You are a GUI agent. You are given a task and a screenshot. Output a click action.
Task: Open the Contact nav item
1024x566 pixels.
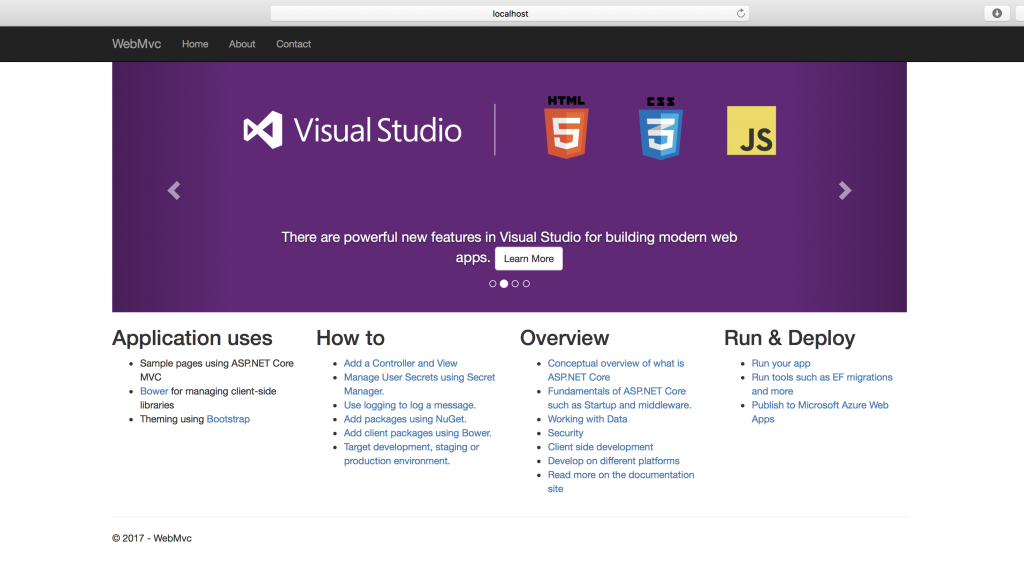[x=293, y=44]
